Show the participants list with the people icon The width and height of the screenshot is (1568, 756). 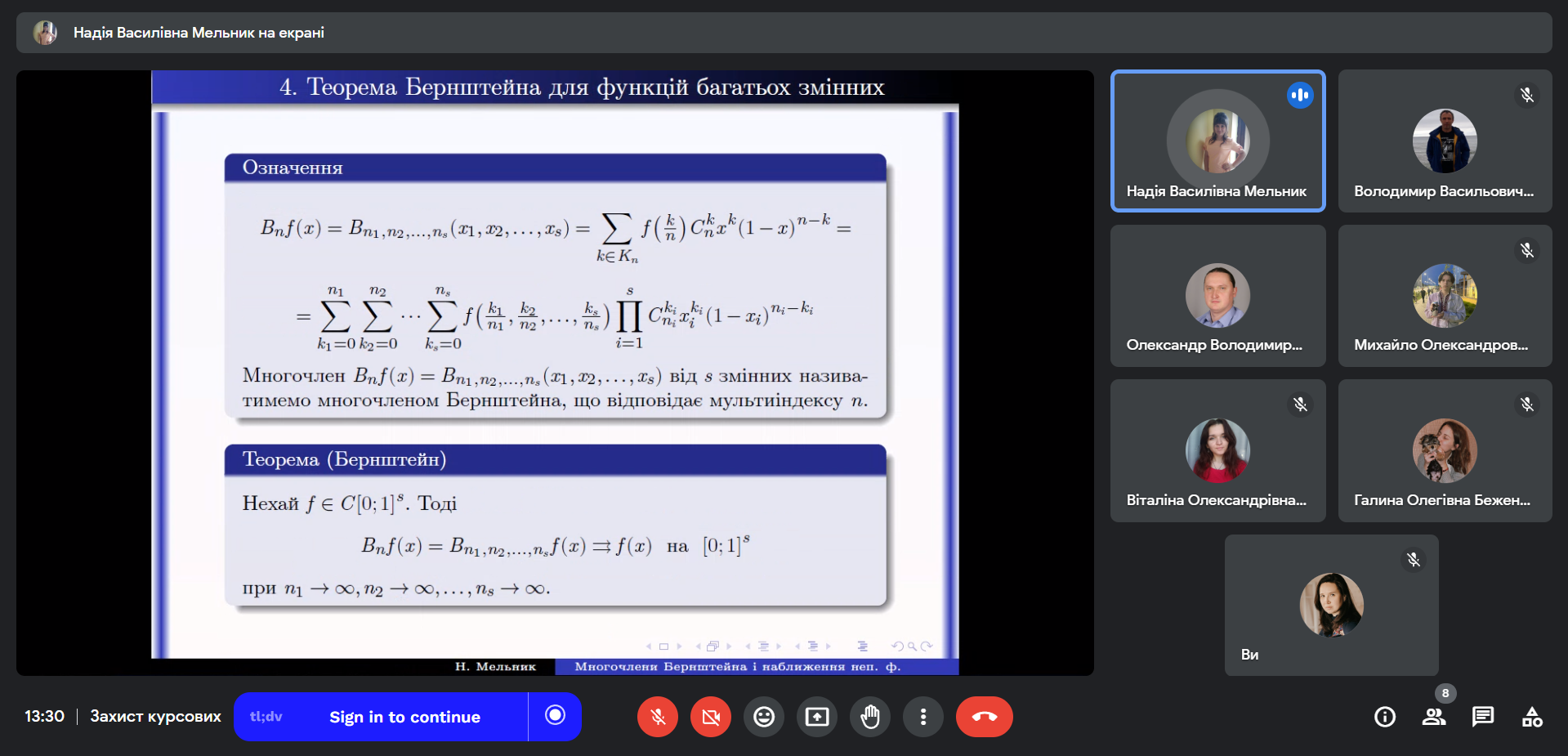point(1434,717)
